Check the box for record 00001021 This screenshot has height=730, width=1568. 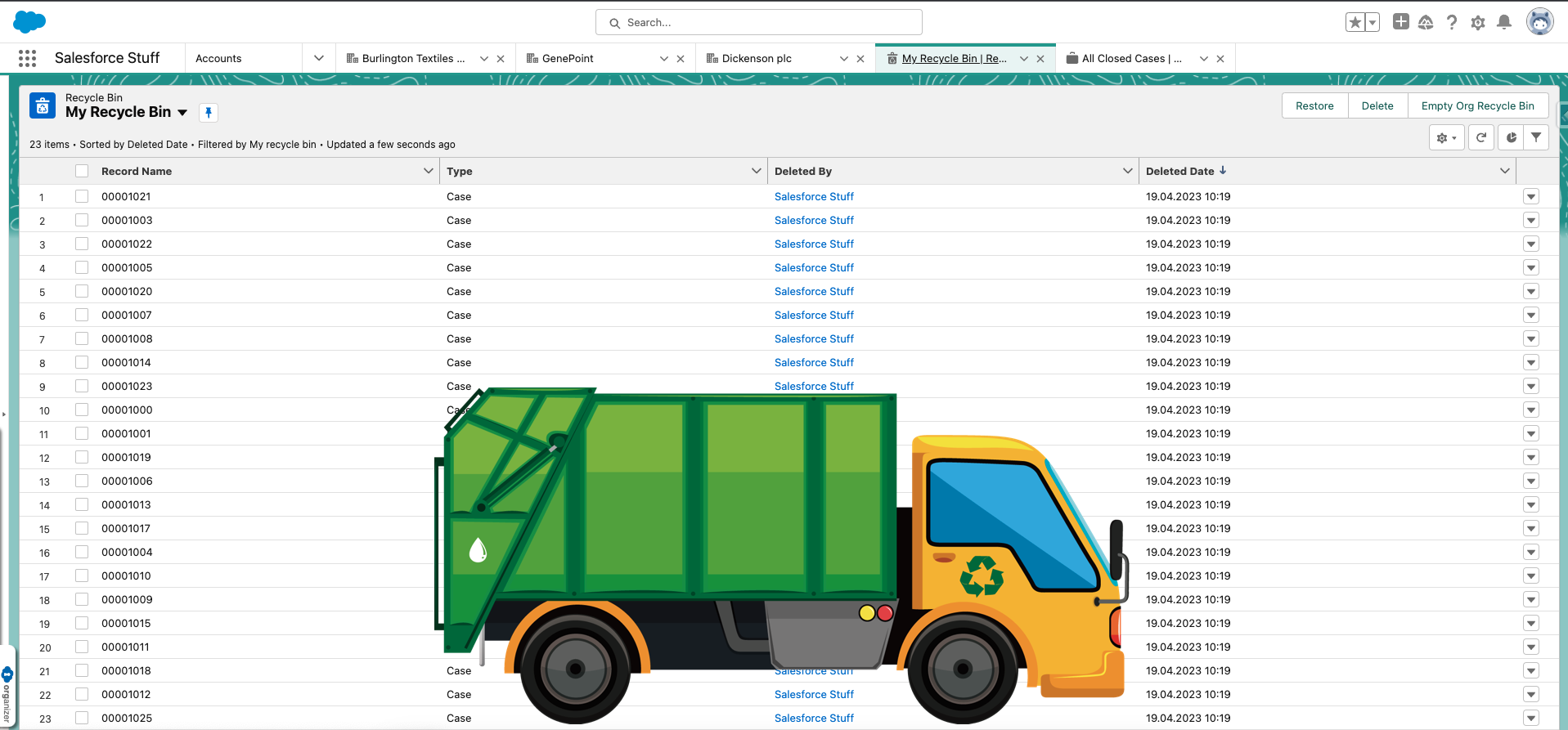[x=82, y=196]
